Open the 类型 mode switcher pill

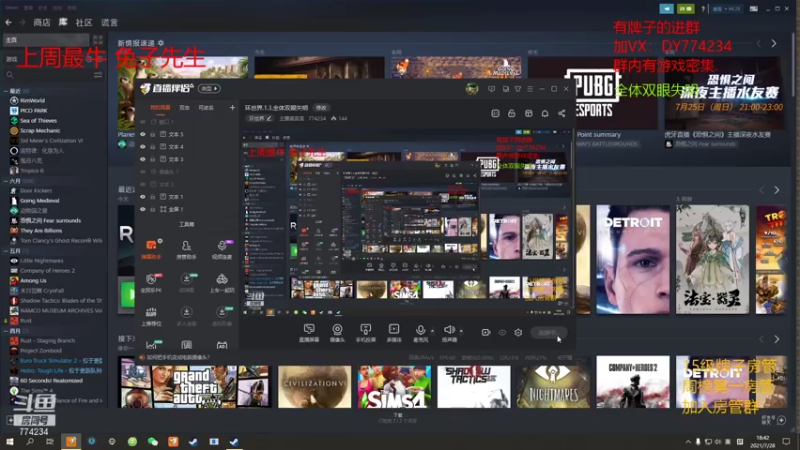pos(209,88)
